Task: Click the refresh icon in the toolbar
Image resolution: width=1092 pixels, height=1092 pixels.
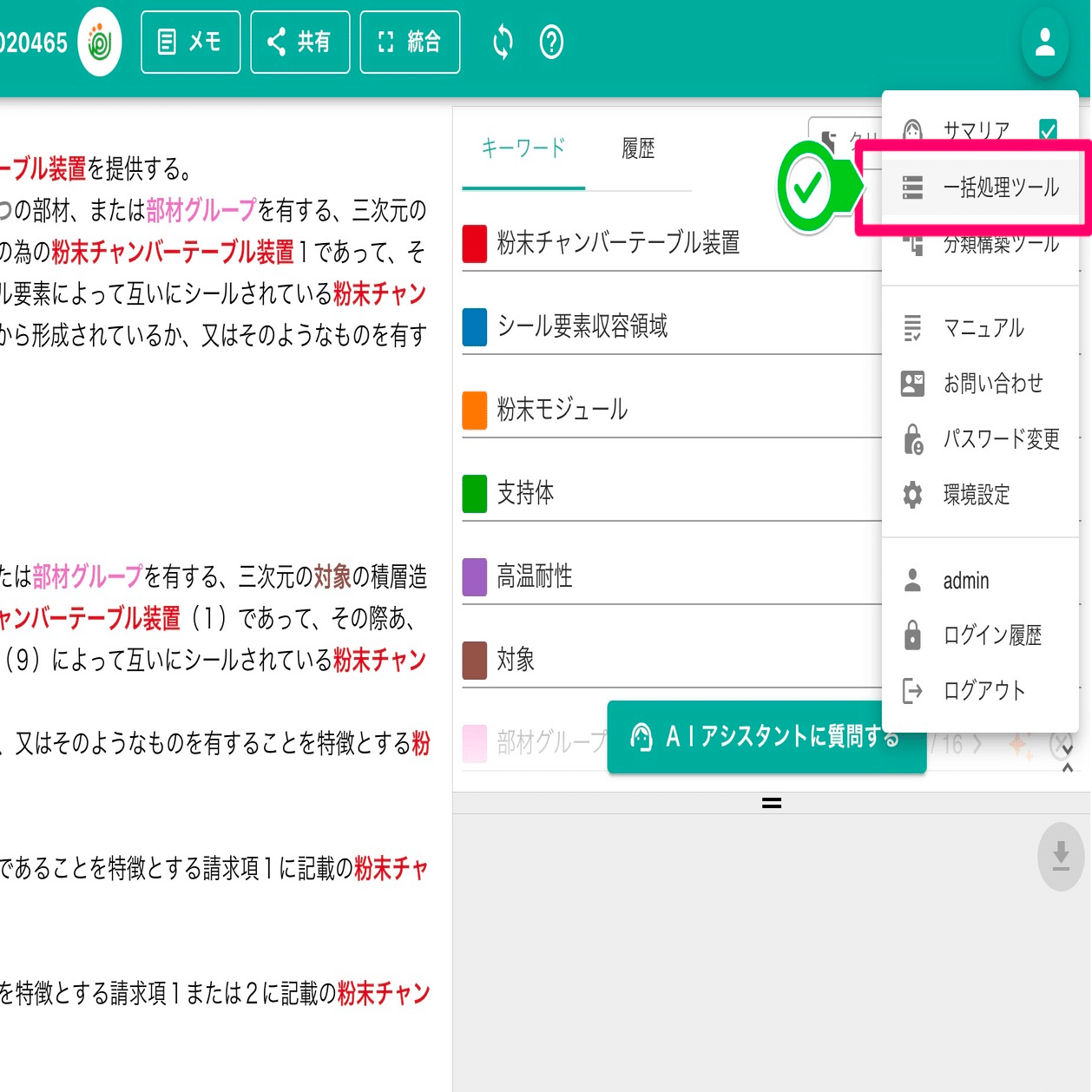Action: (x=502, y=41)
